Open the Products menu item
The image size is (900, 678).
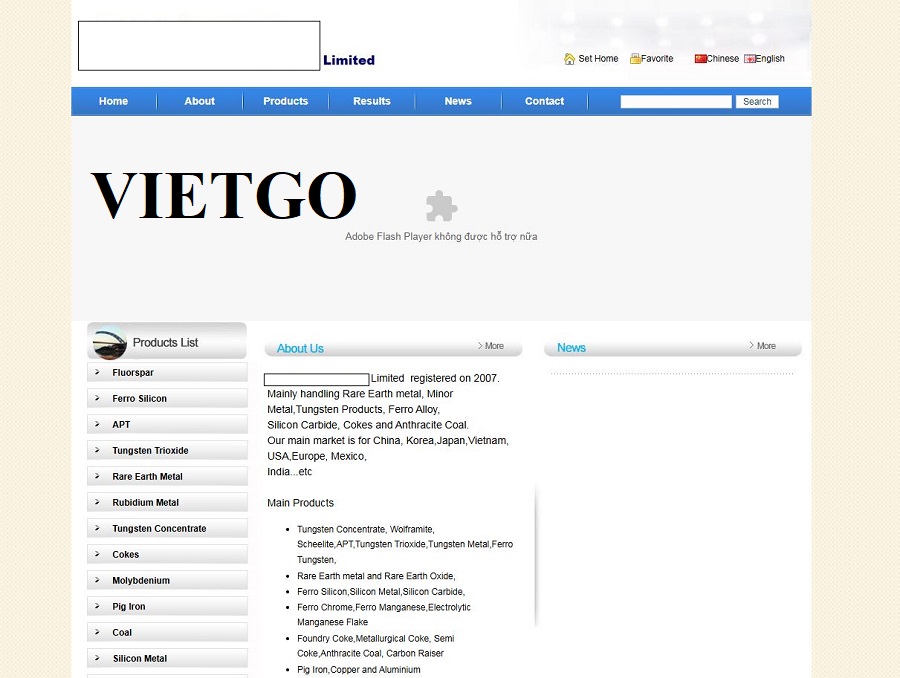(285, 101)
